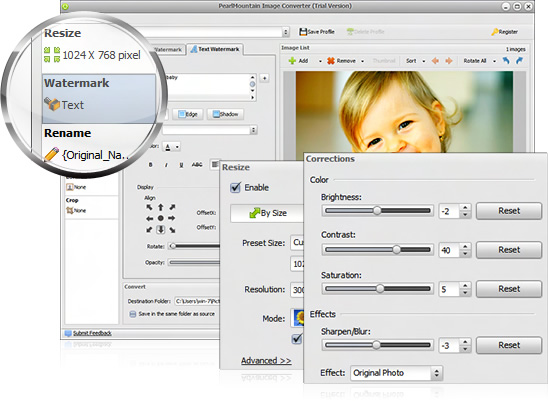Rotate right with blue clockwise arrow
Viewport: 548px width, 401px height.
(x=519, y=60)
